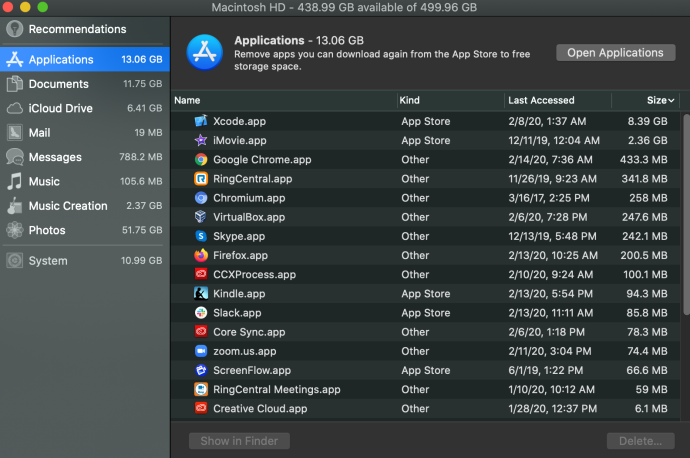Select the Documents category label
The width and height of the screenshot is (690, 458).
[59, 84]
